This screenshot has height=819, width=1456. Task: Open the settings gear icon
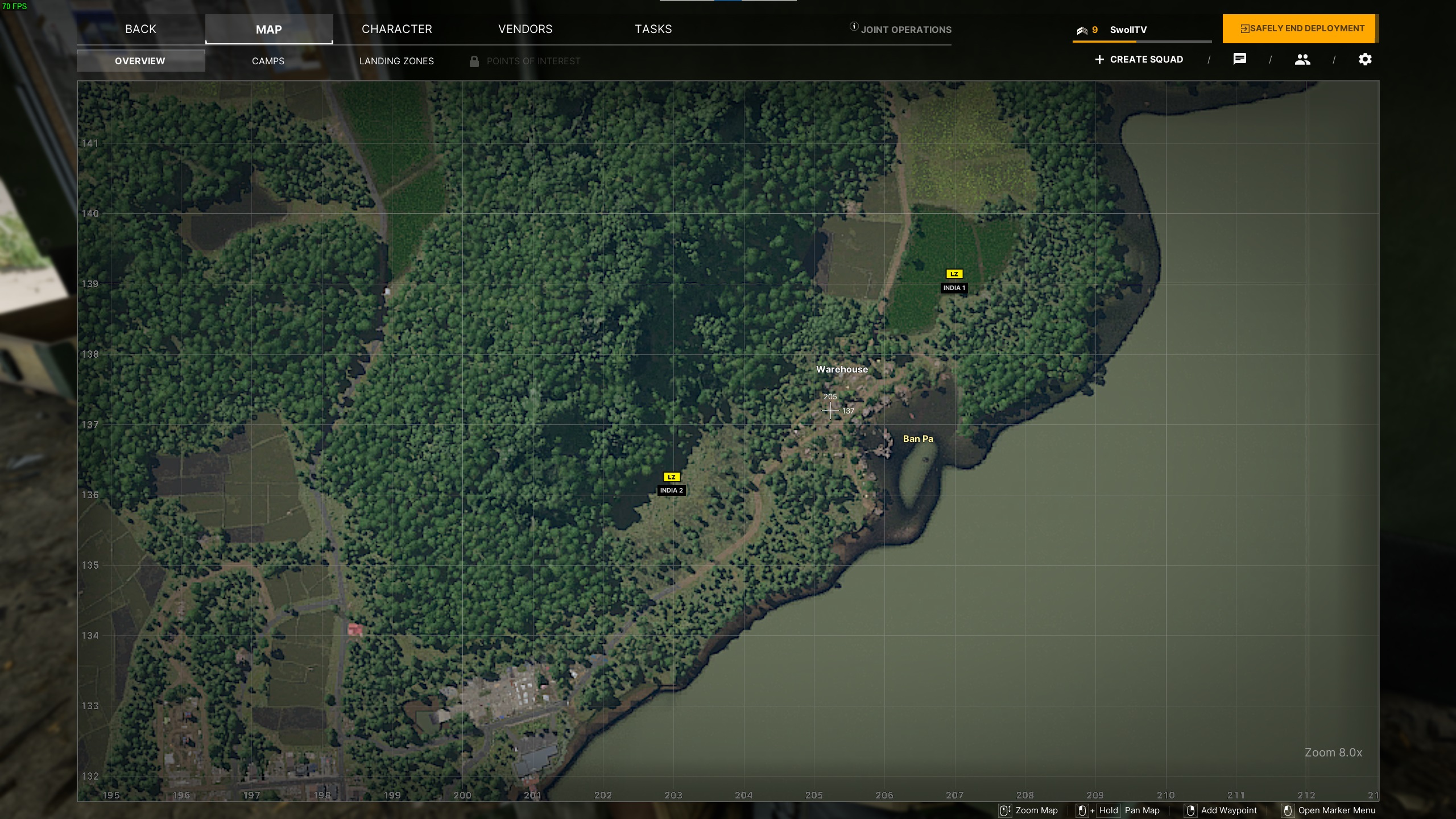(1365, 59)
